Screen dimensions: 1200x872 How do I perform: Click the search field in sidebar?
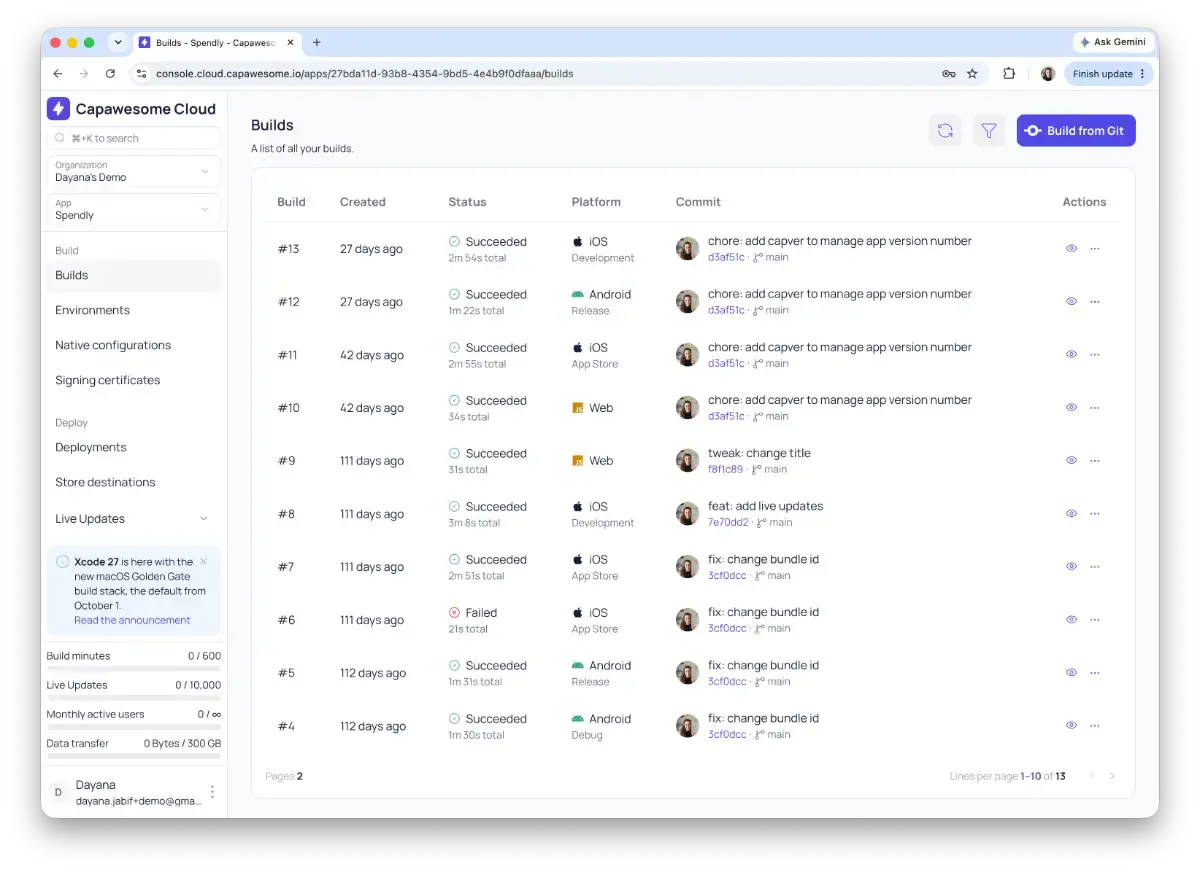(x=134, y=138)
